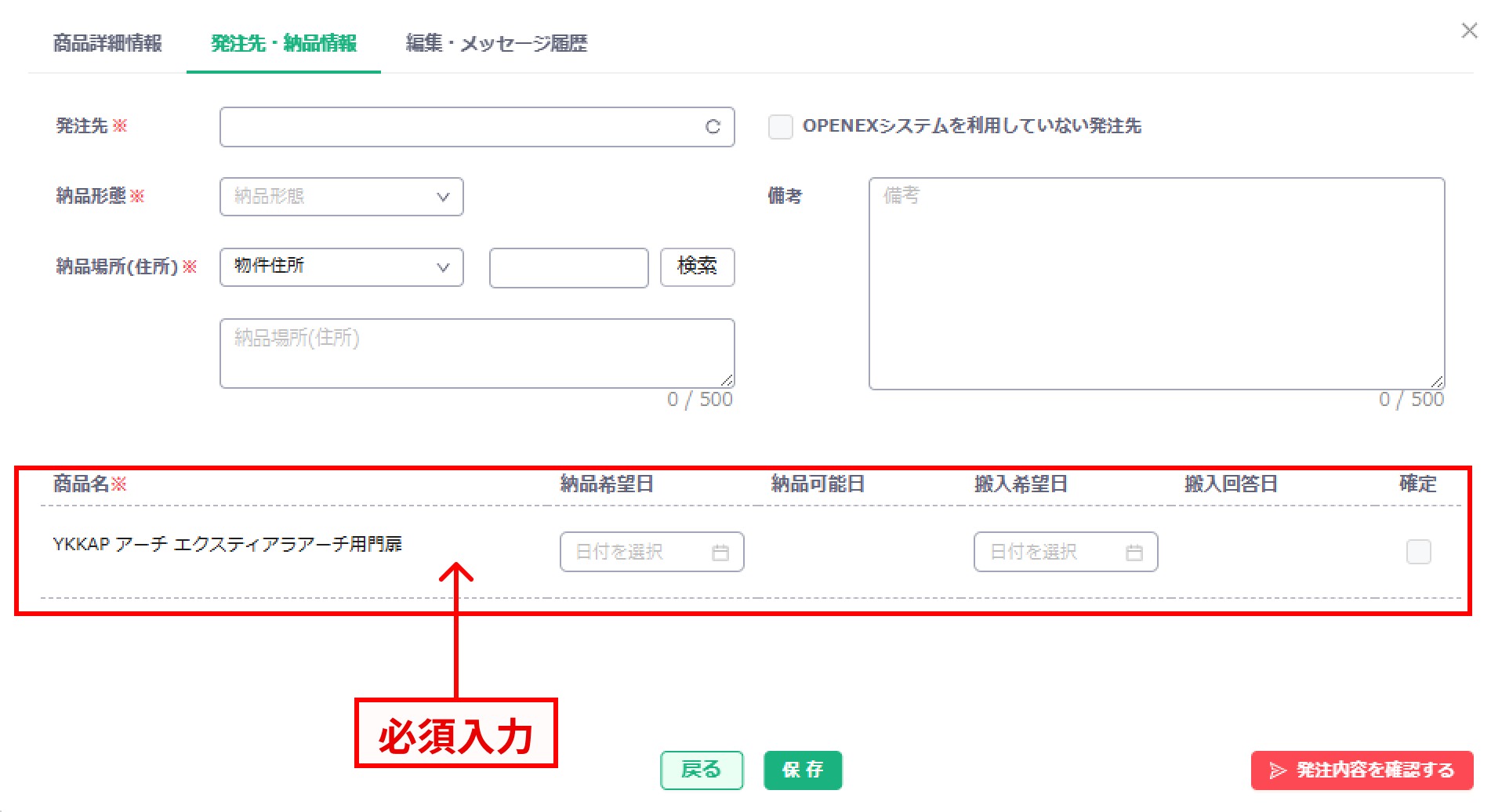Click the 搬入回答日 column header
Viewport: 1491px width, 812px height.
point(1231,484)
